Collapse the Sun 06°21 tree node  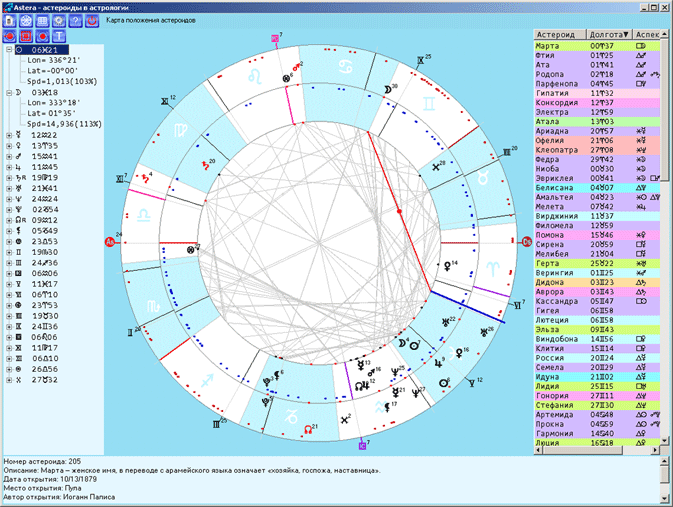tap(10, 49)
